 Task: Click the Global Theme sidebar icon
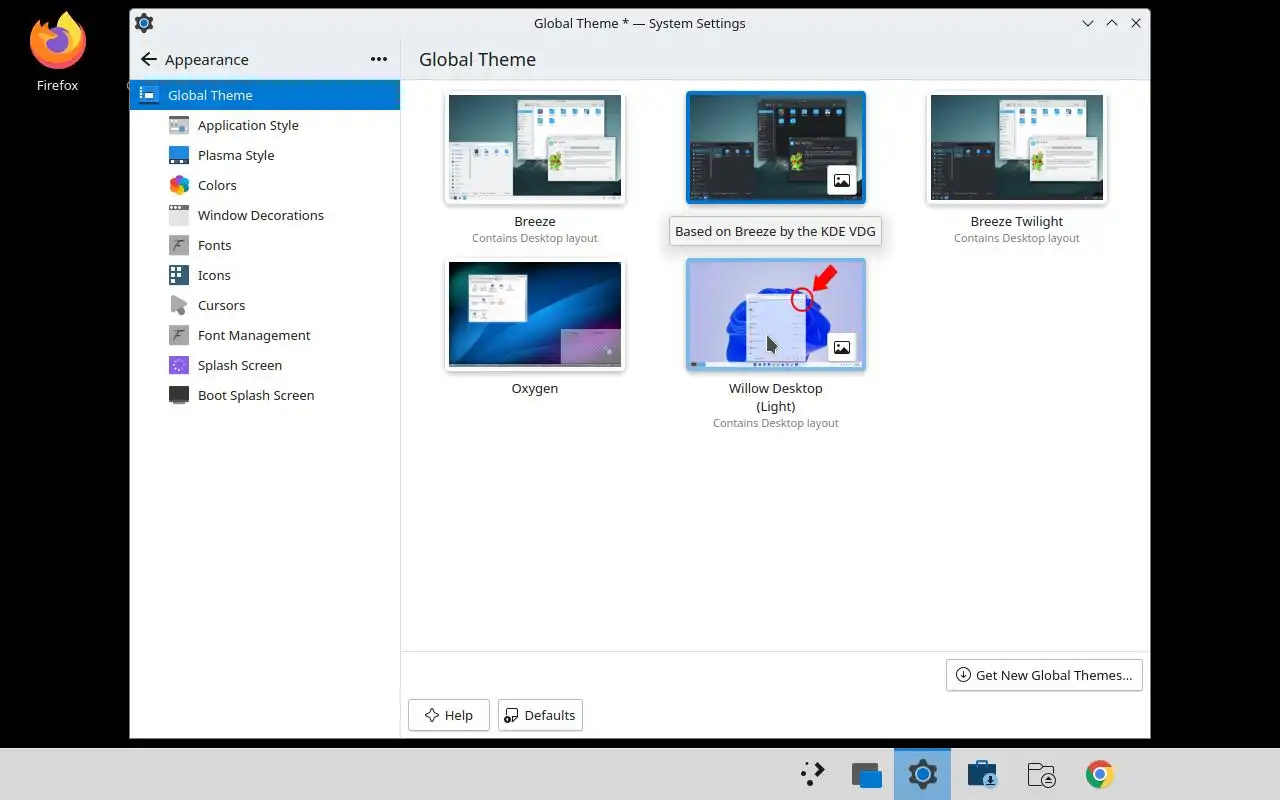(149, 95)
